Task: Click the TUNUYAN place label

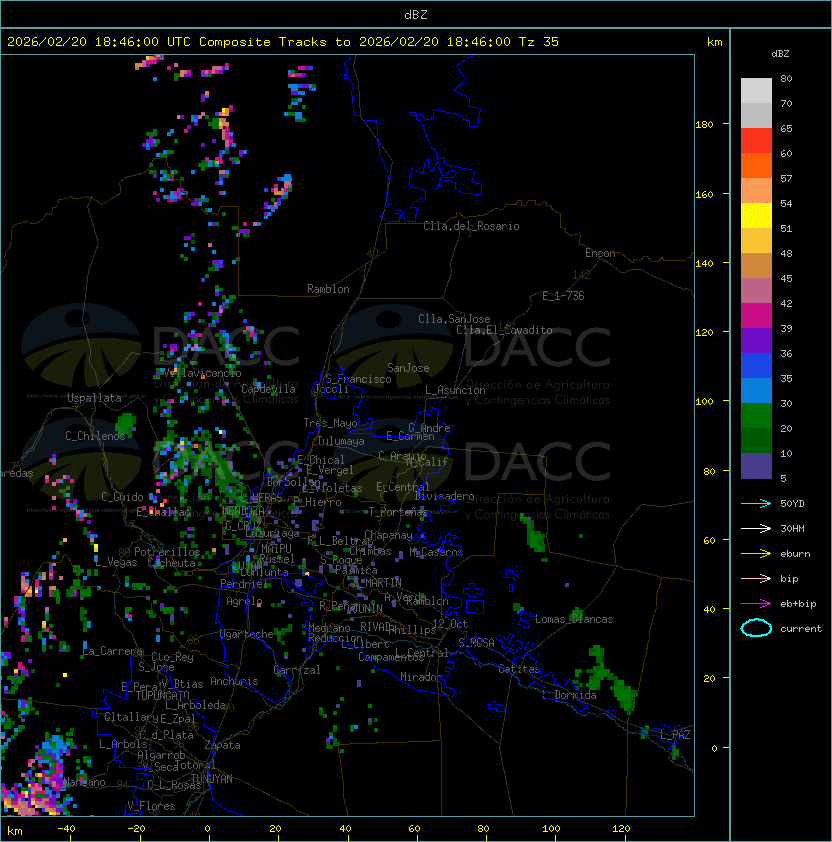Action: (x=212, y=779)
